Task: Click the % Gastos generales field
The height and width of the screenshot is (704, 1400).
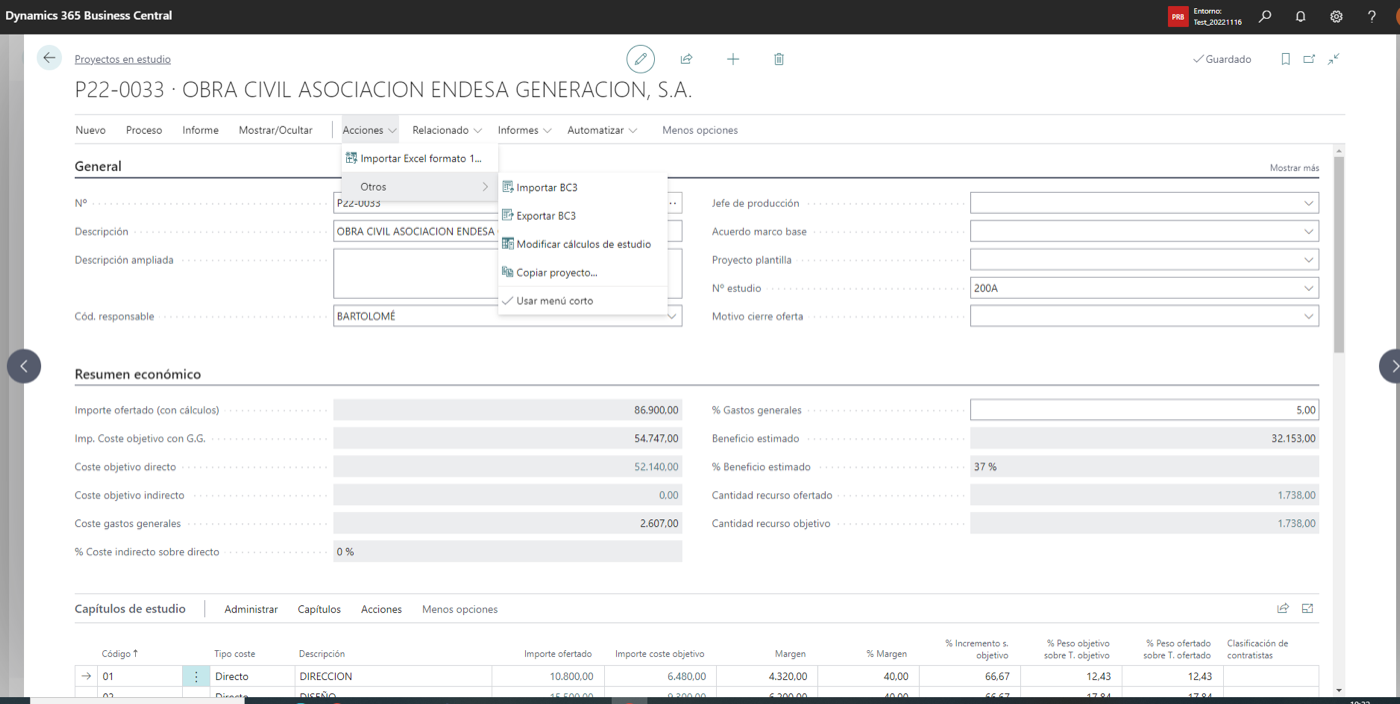Action: (x=1144, y=410)
